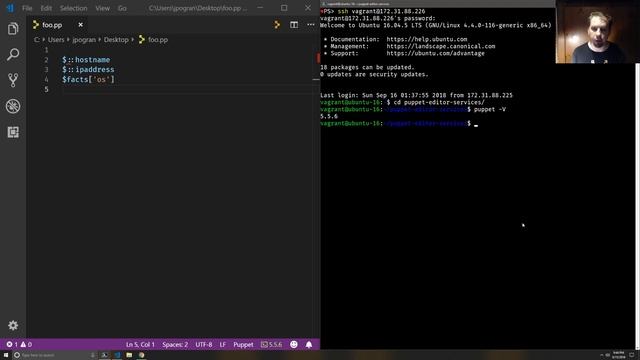The image size is (640, 360).
Task: Close the foo.pp tab
Action: pyautogui.click(x=80, y=25)
